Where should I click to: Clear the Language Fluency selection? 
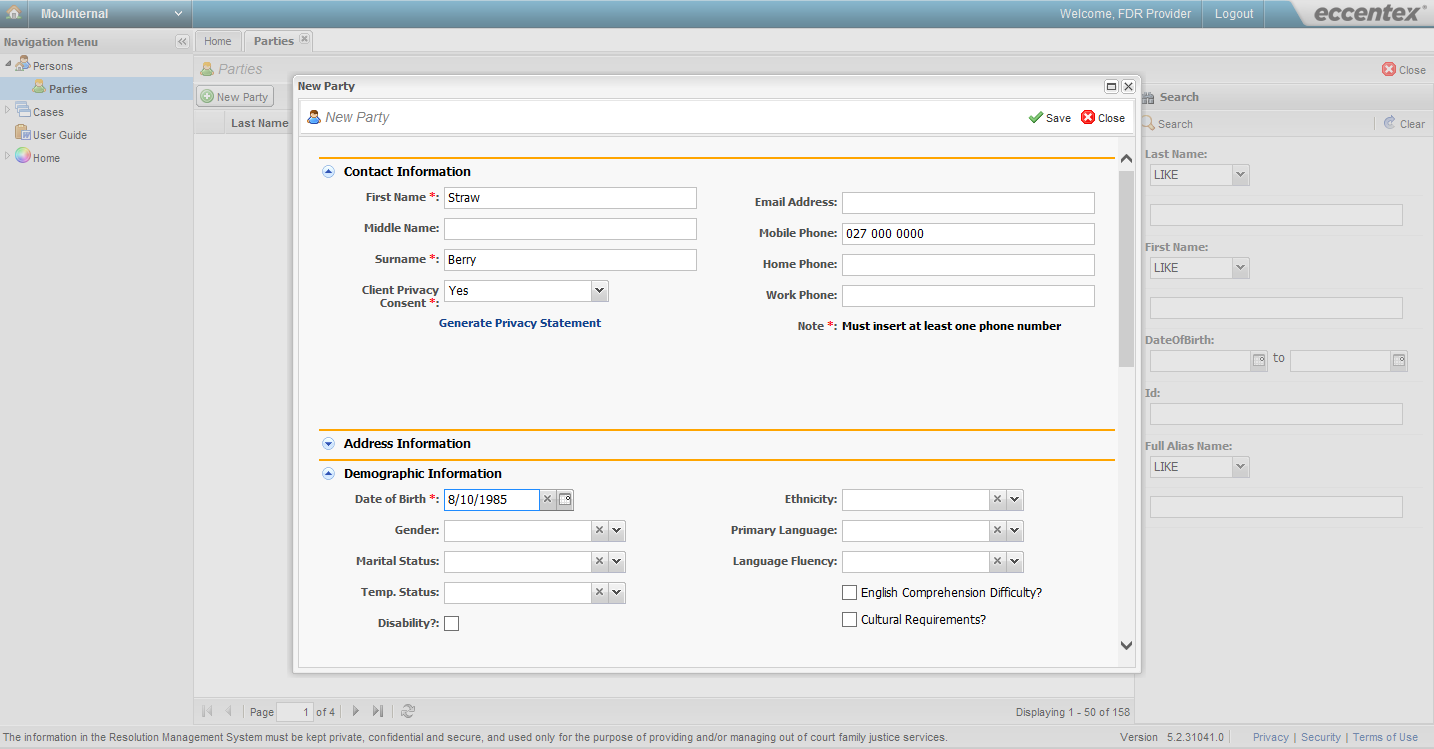coord(997,562)
